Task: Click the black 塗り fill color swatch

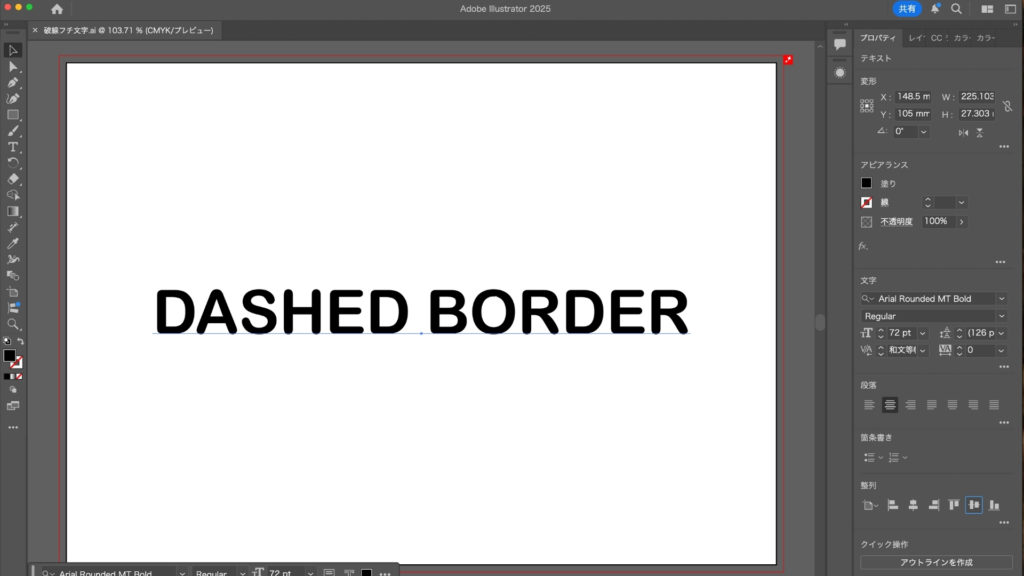Action: click(867, 183)
